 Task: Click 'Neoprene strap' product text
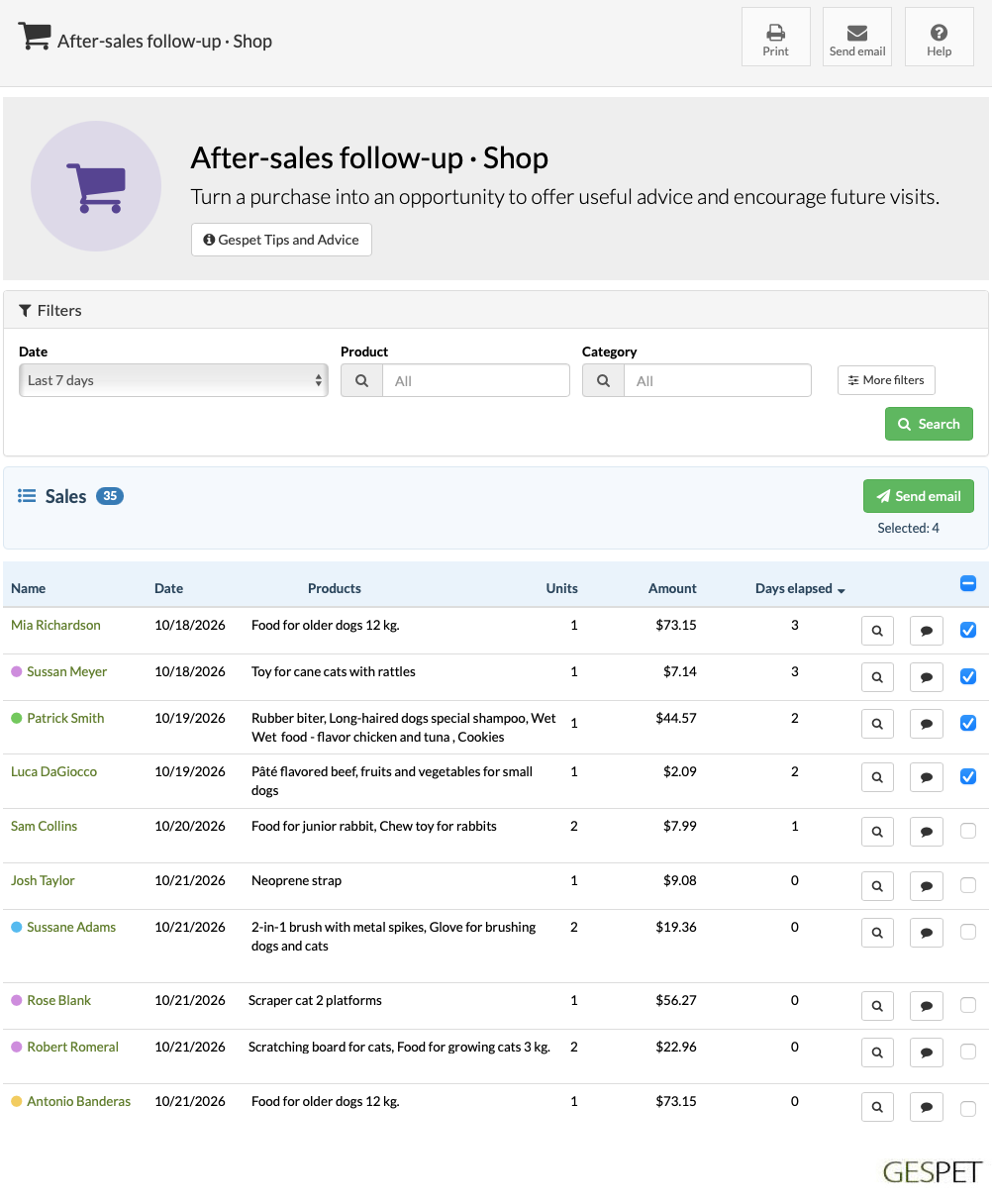pyautogui.click(x=296, y=880)
